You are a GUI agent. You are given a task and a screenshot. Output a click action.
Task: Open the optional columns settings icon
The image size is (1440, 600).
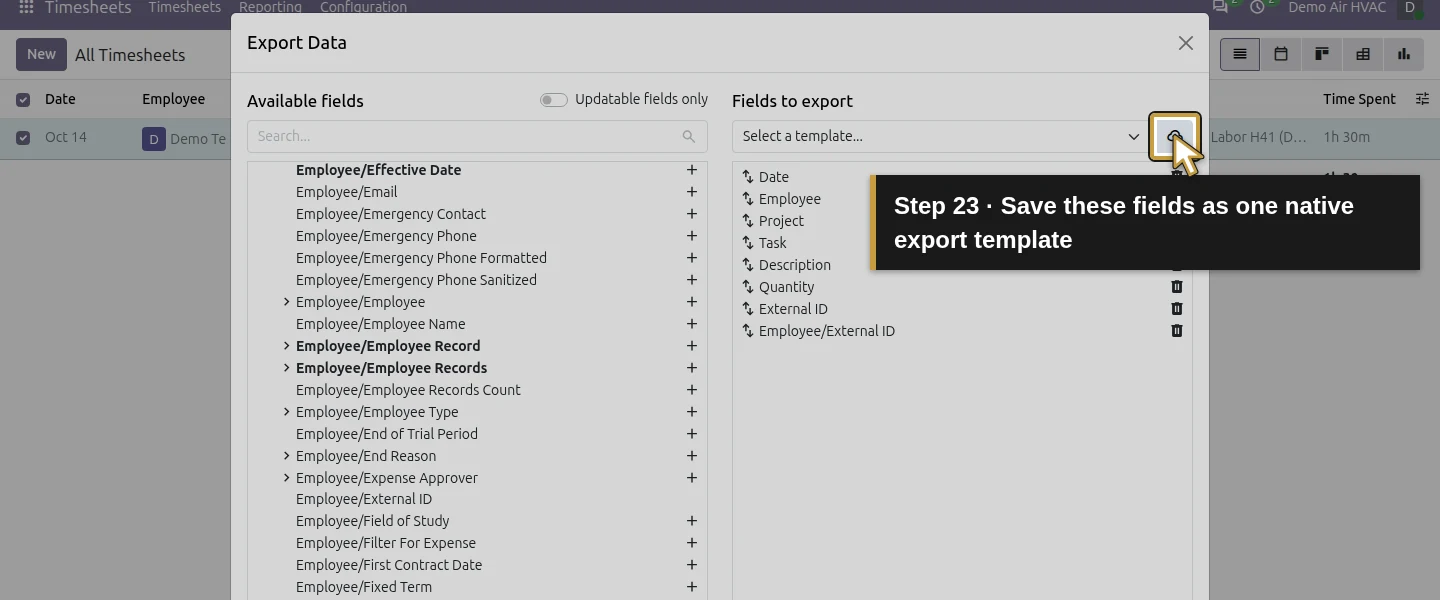[1423, 99]
